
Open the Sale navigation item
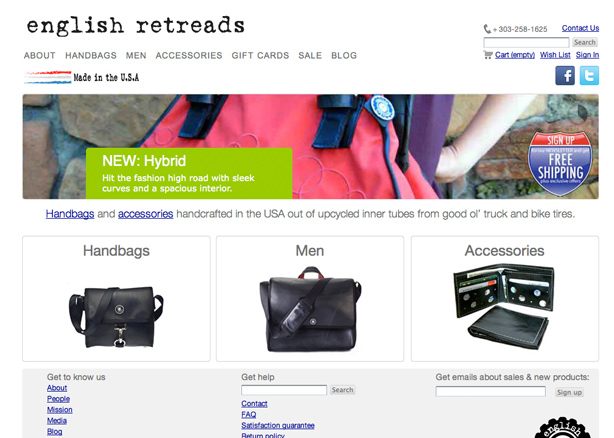coord(310,56)
